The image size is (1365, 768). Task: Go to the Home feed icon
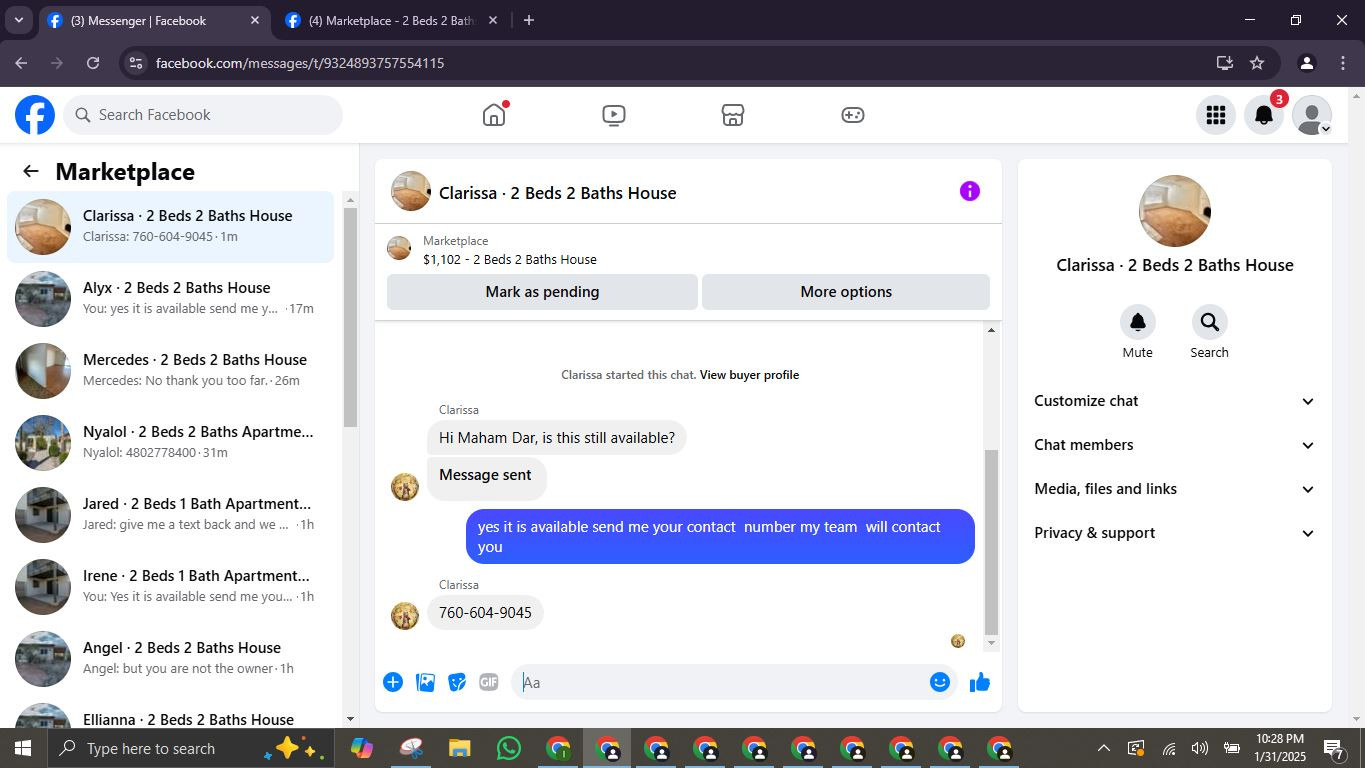coord(494,115)
